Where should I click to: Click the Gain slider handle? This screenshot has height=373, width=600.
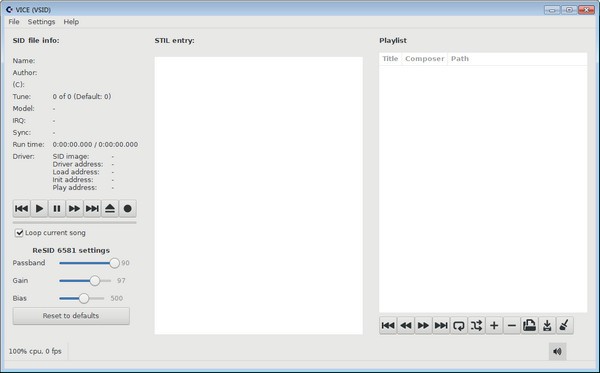click(x=95, y=281)
